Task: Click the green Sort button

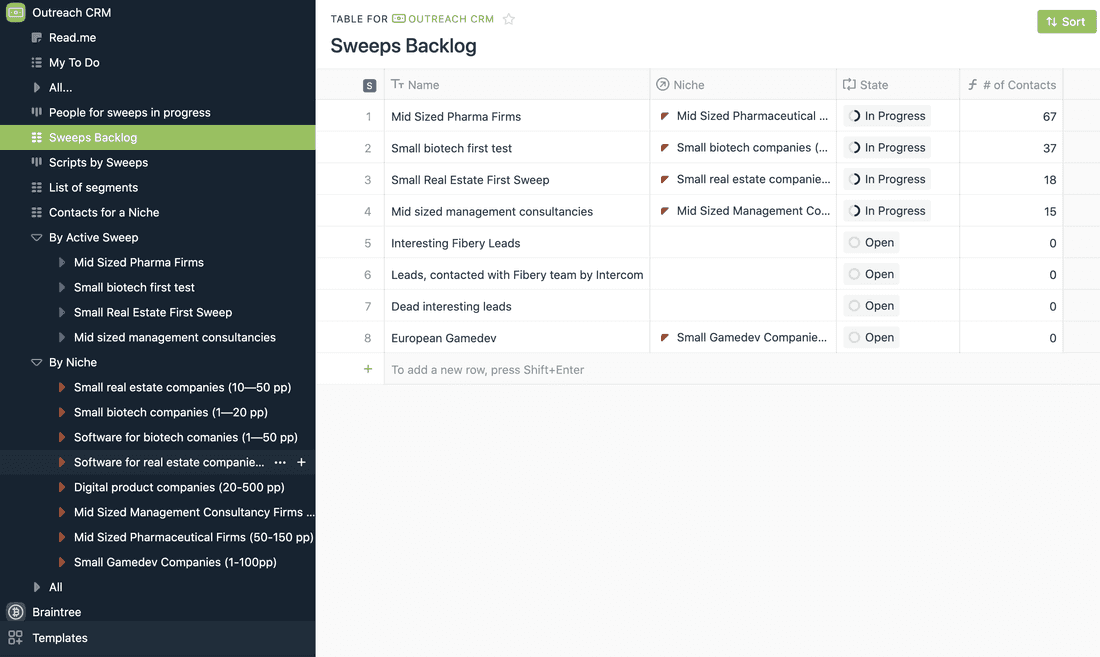Action: (x=1066, y=20)
